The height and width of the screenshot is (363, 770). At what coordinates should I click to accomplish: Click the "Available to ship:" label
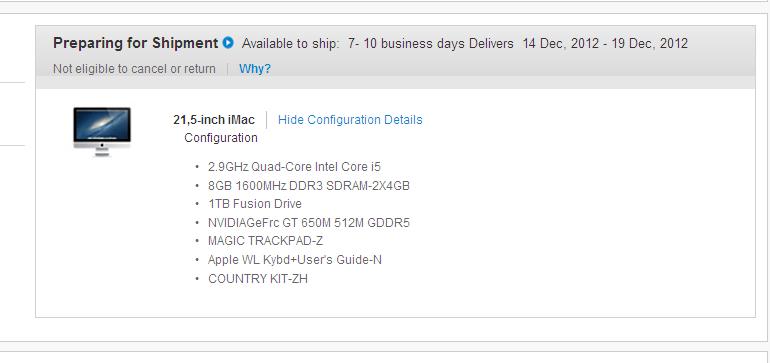coord(291,43)
